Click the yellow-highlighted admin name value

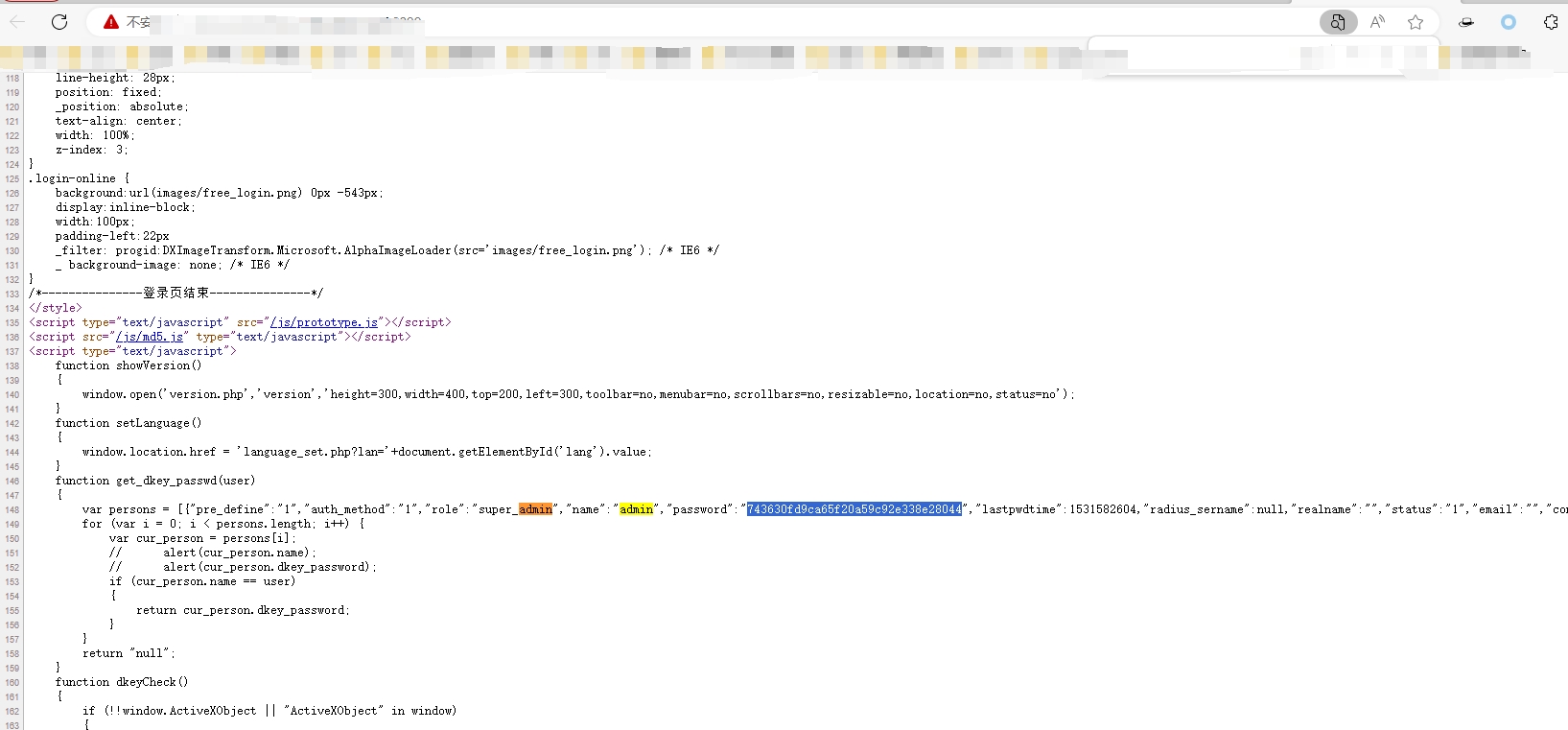coord(636,509)
